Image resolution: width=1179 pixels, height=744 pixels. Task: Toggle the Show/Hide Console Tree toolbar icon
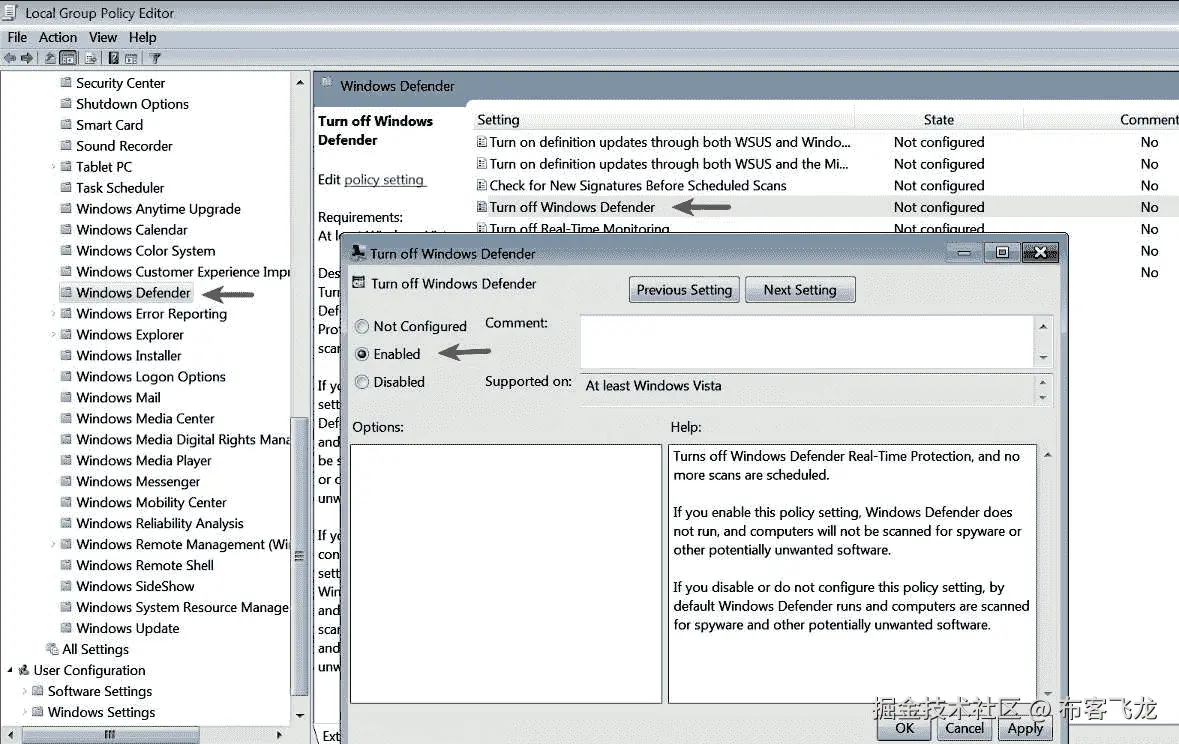click(68, 58)
